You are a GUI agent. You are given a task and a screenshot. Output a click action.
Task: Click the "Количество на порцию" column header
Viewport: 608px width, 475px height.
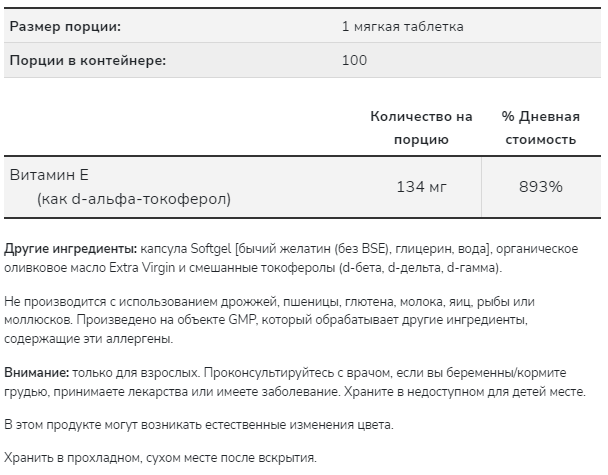(x=421, y=127)
